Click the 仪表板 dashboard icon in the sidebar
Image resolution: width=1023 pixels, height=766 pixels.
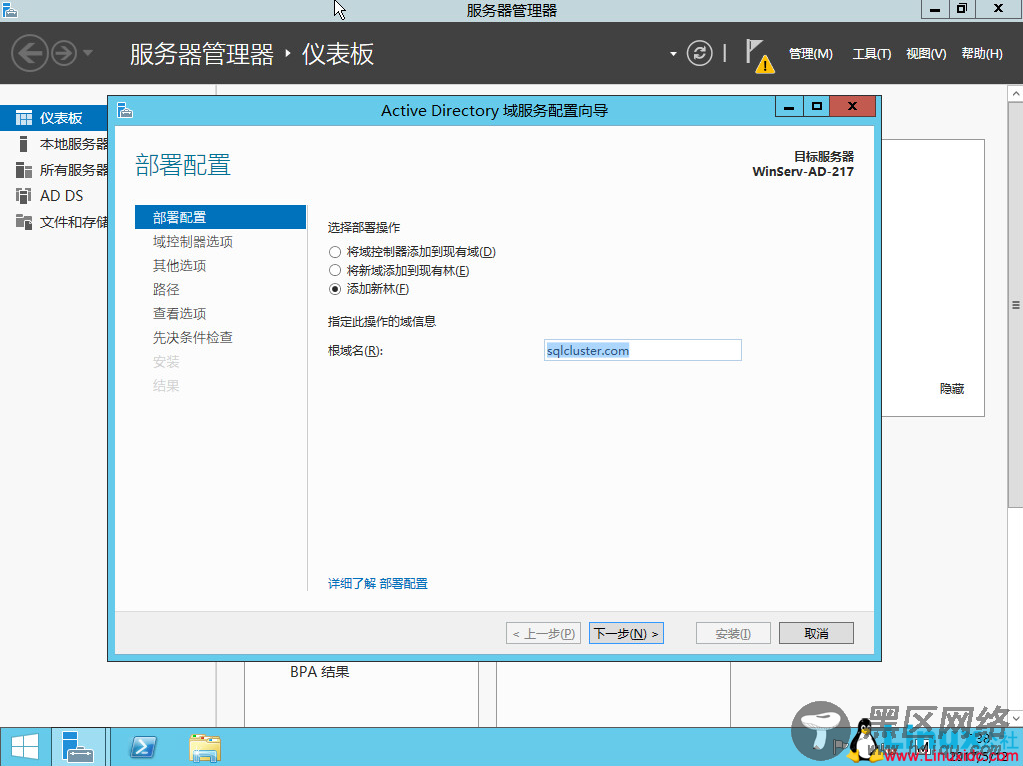[x=23, y=117]
